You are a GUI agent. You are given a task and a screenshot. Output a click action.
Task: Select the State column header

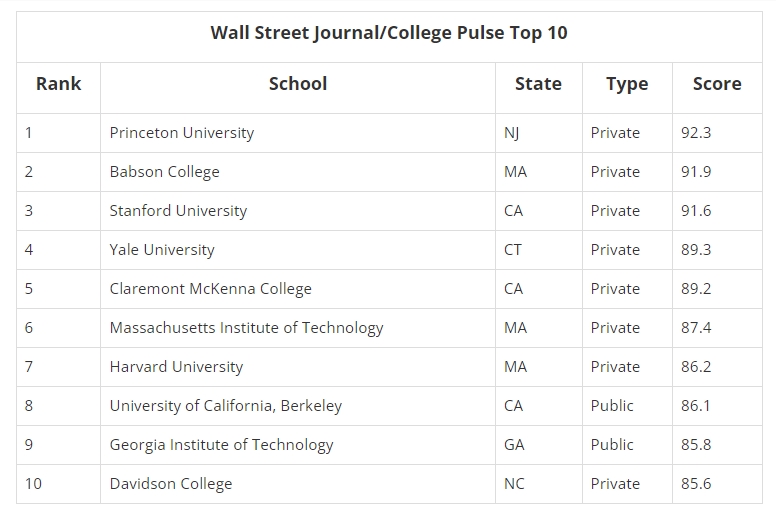[538, 84]
